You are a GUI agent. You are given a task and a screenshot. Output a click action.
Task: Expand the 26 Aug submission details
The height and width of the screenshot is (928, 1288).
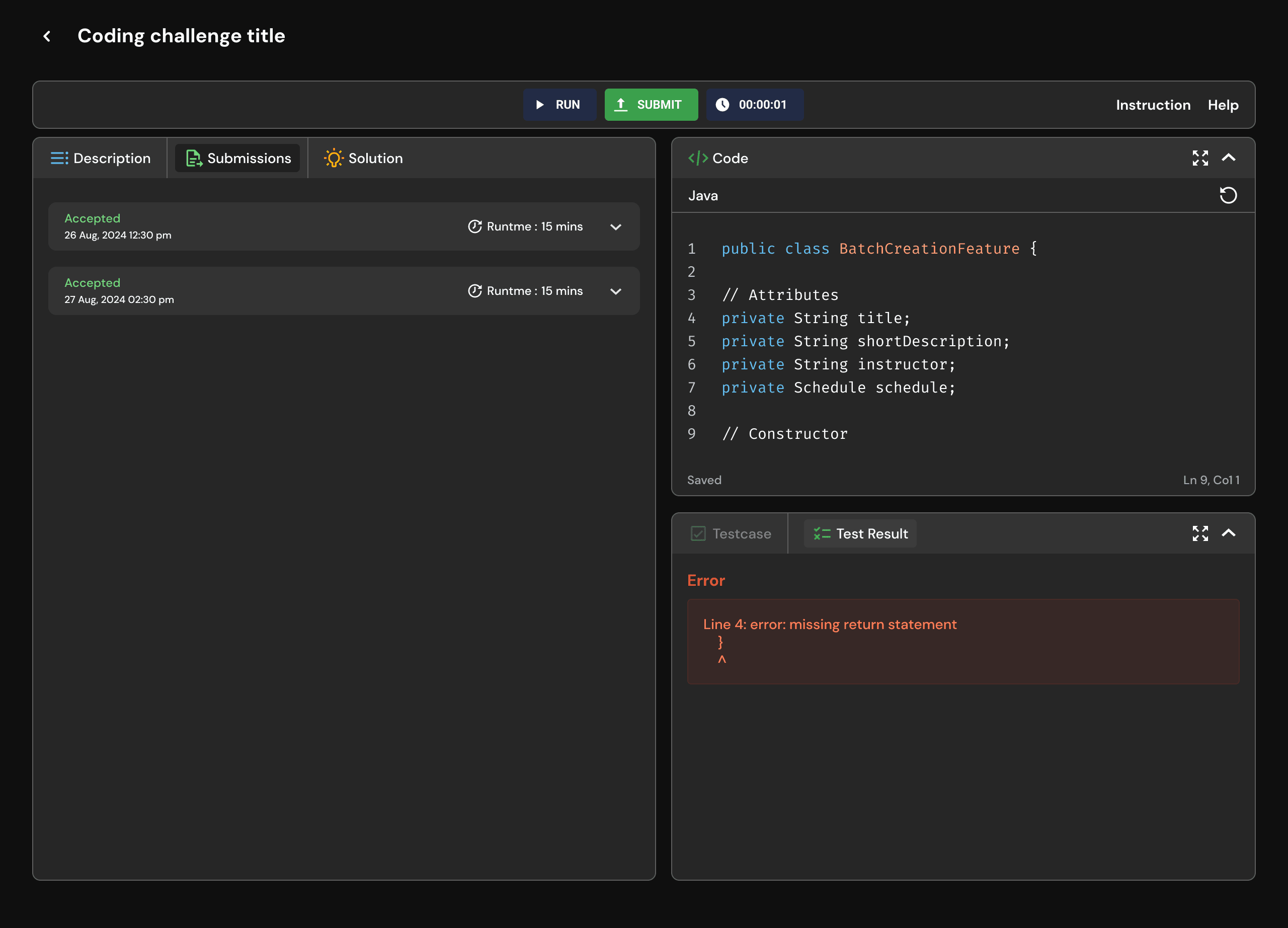coord(616,226)
